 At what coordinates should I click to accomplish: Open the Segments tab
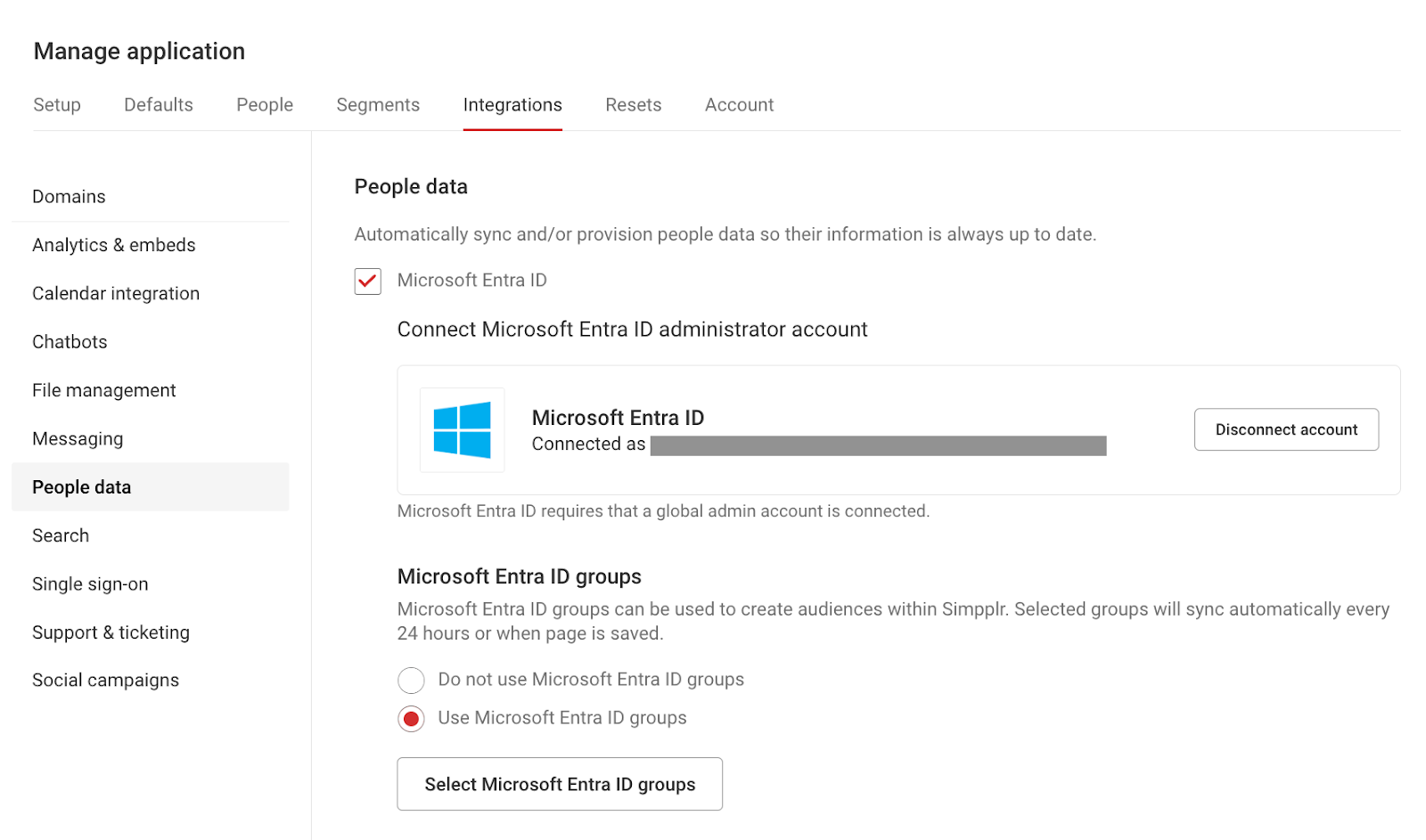[x=378, y=105]
